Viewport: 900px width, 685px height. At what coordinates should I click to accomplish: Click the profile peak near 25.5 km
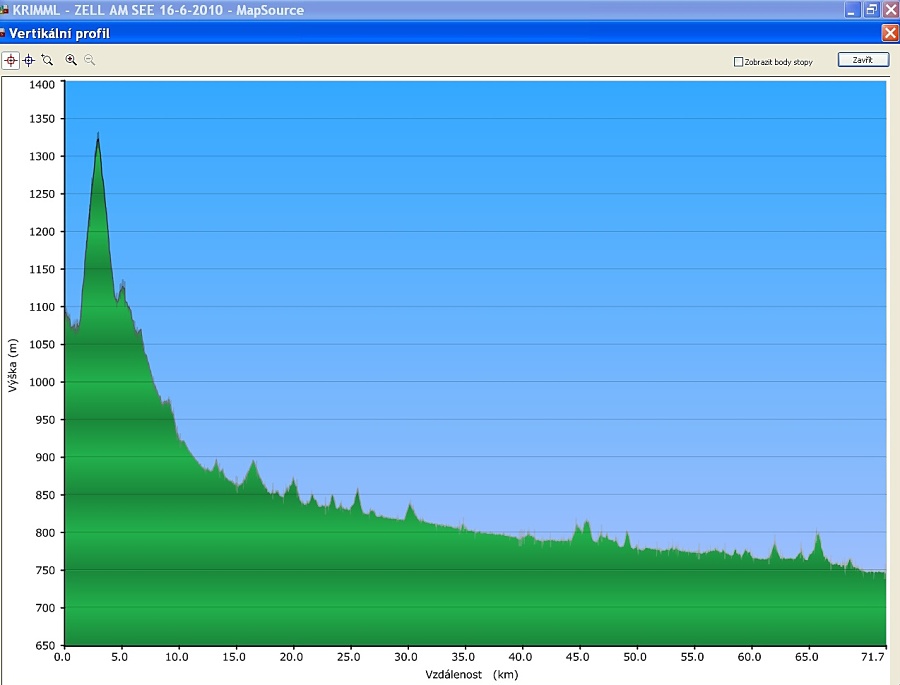coord(357,492)
